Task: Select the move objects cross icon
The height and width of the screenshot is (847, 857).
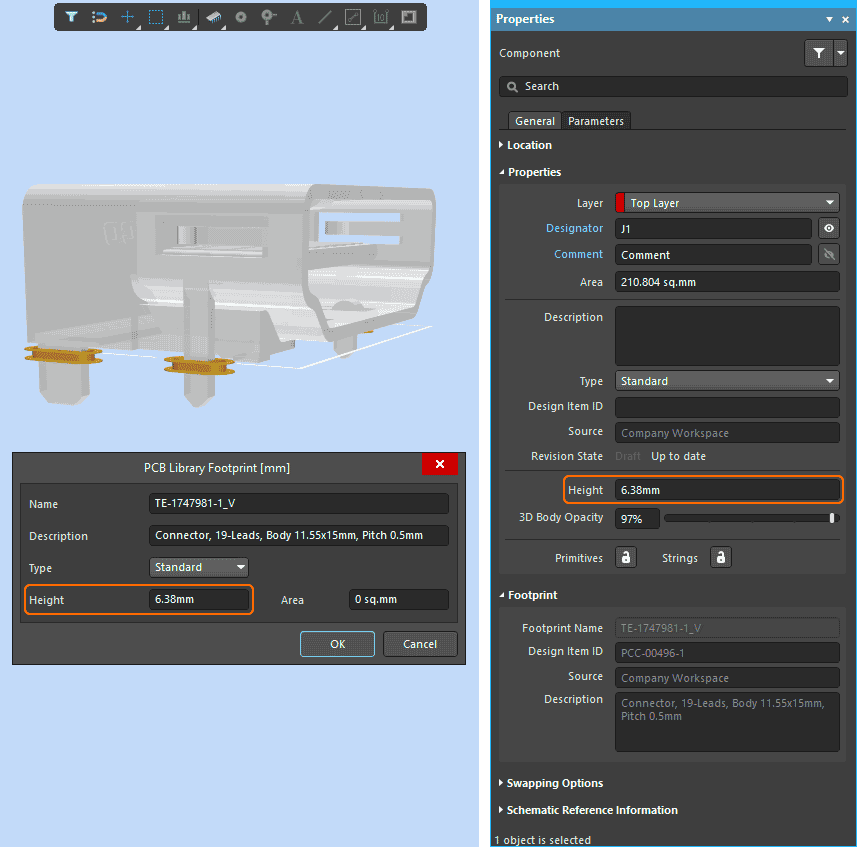Action: pyautogui.click(x=127, y=17)
